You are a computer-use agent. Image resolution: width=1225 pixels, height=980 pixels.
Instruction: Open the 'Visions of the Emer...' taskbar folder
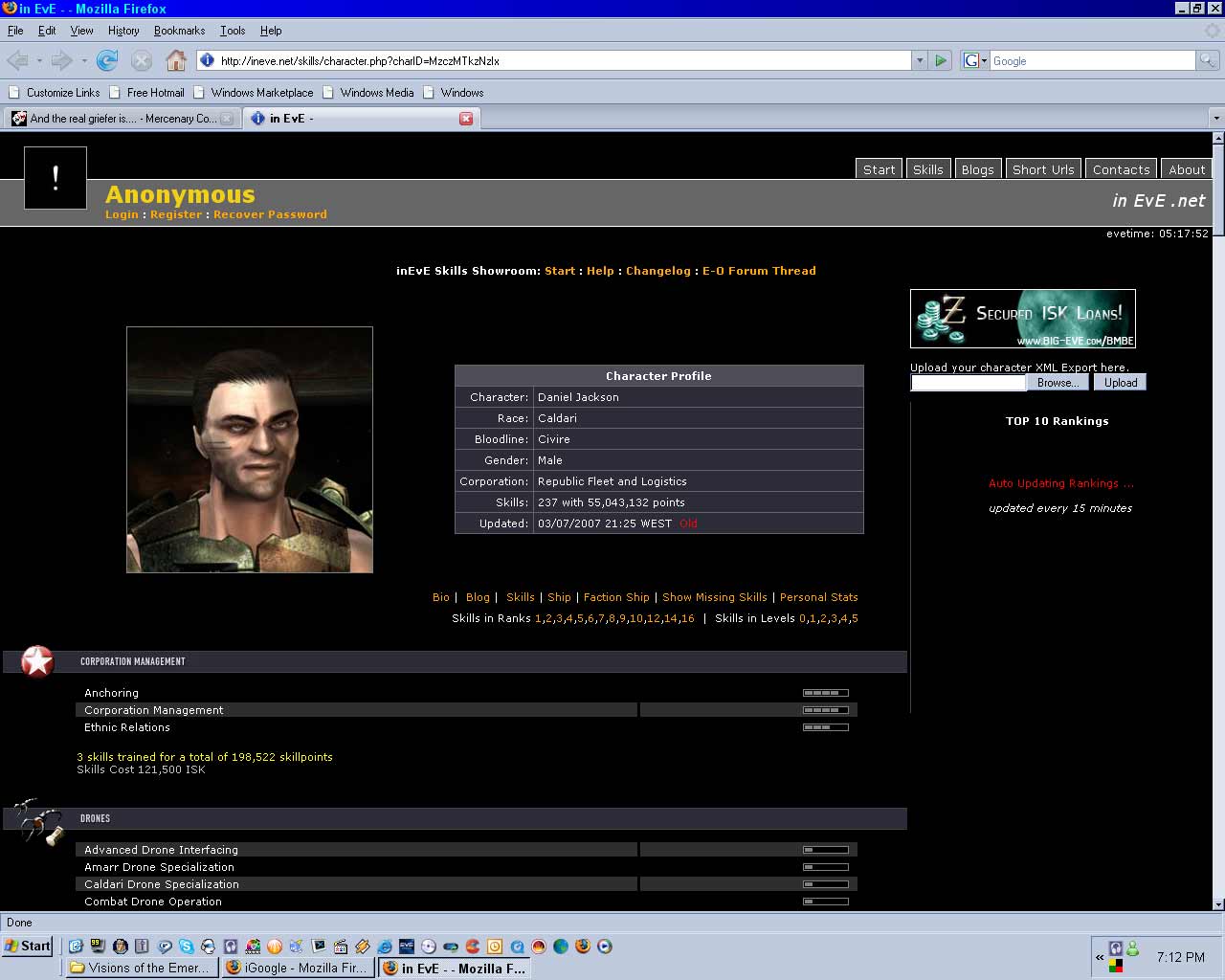click(x=142, y=969)
